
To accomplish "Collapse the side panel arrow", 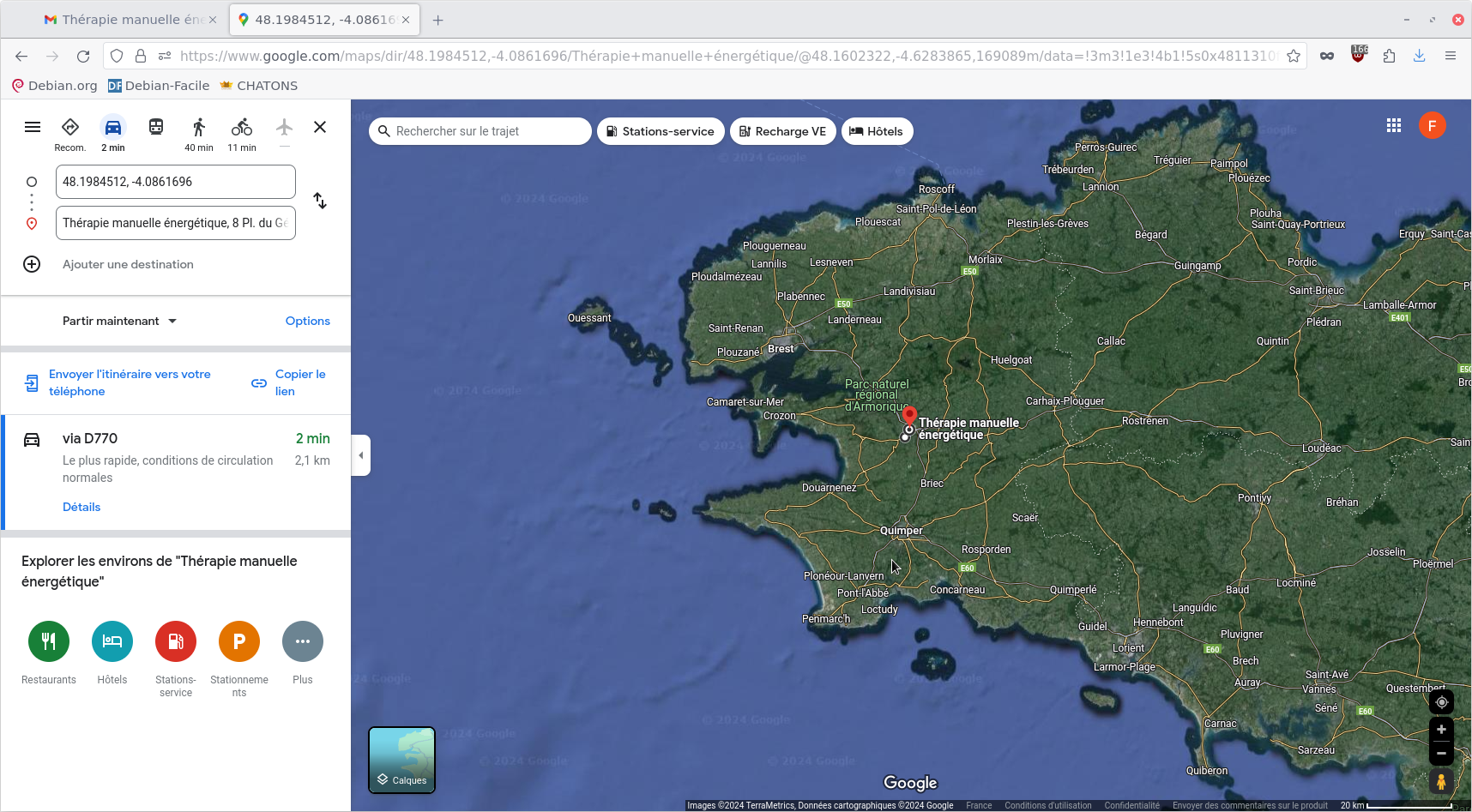I will [x=361, y=455].
